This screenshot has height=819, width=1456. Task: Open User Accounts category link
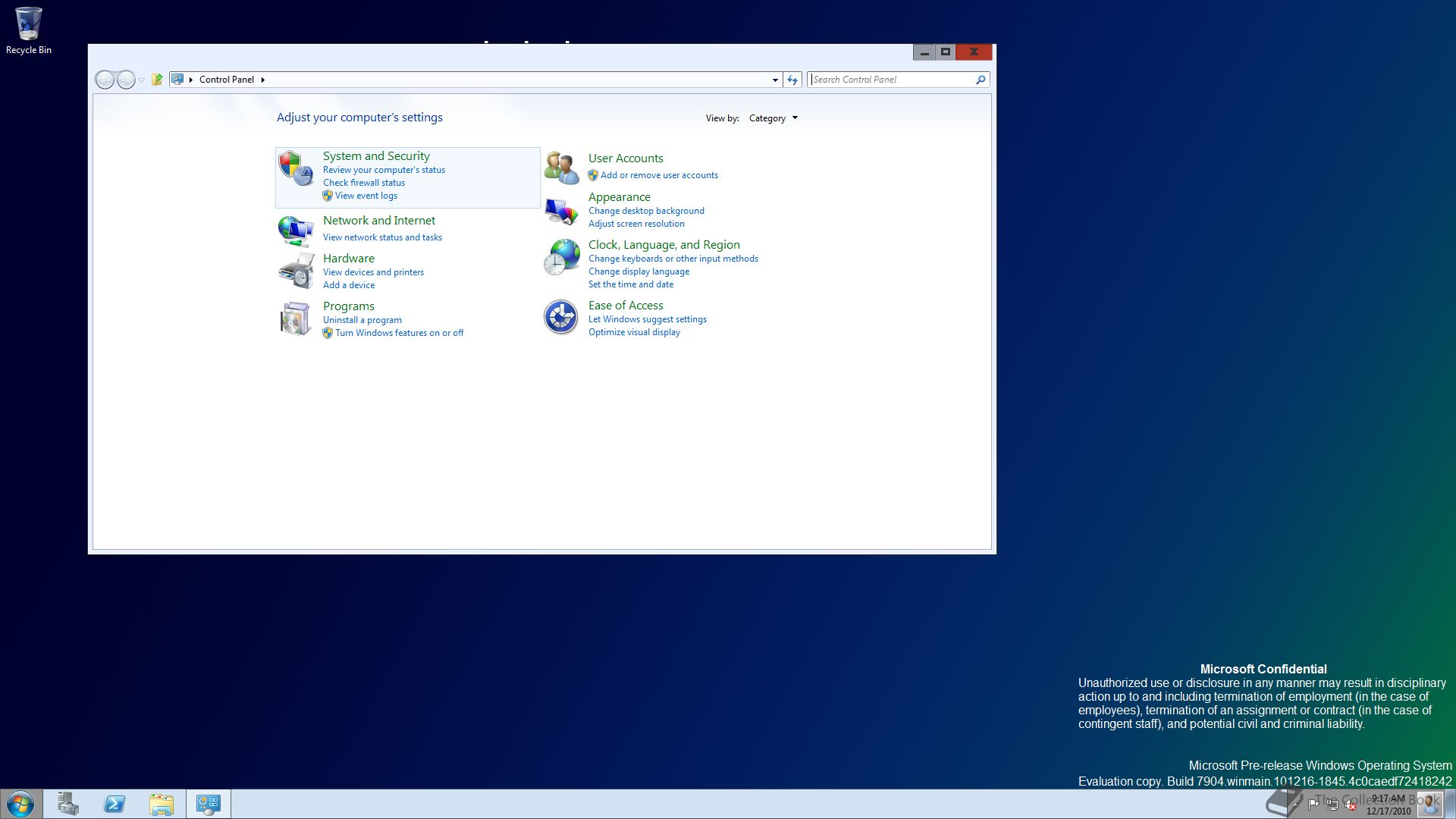pyautogui.click(x=626, y=158)
